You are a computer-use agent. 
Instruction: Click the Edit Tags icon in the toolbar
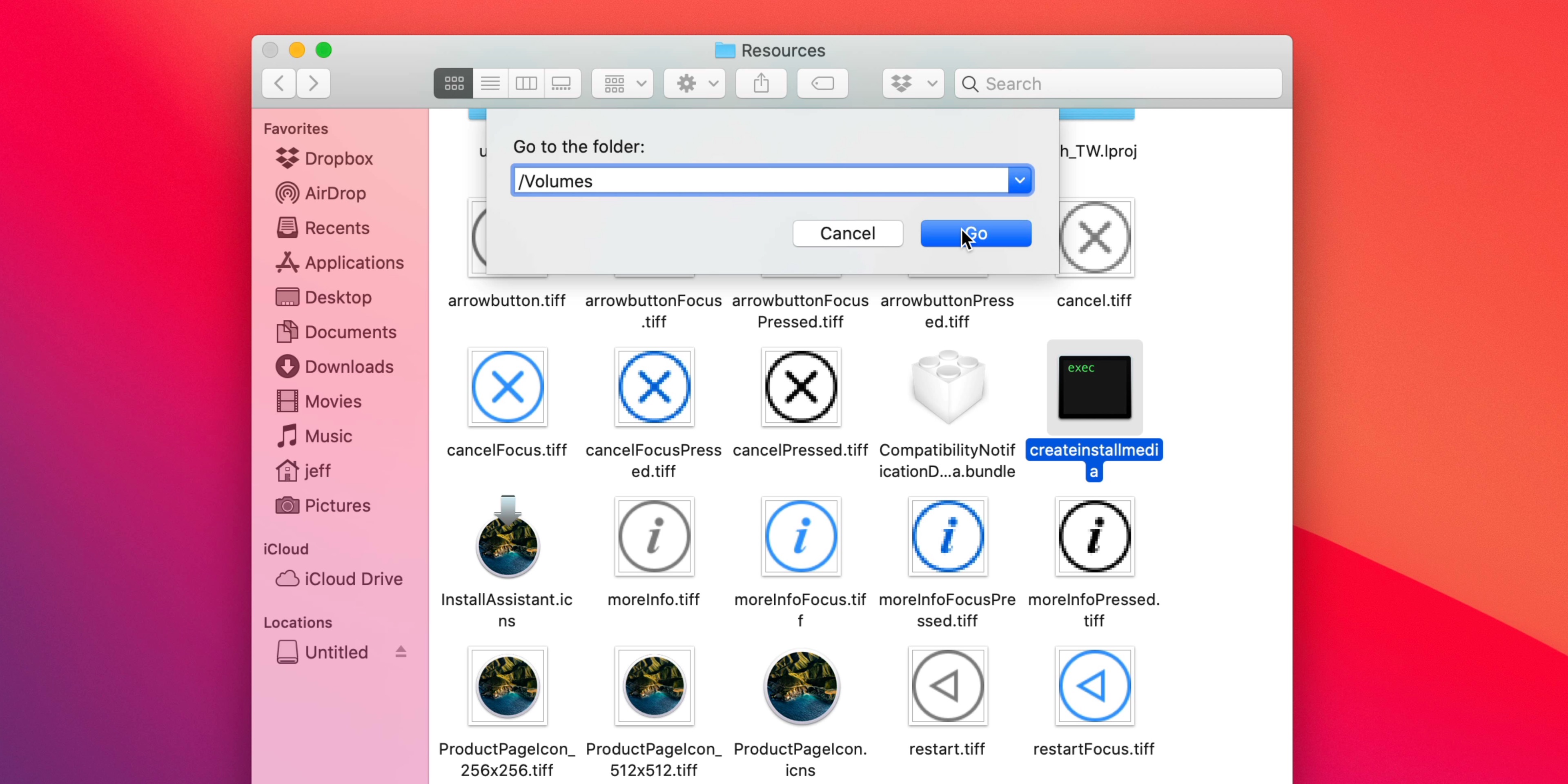point(822,83)
